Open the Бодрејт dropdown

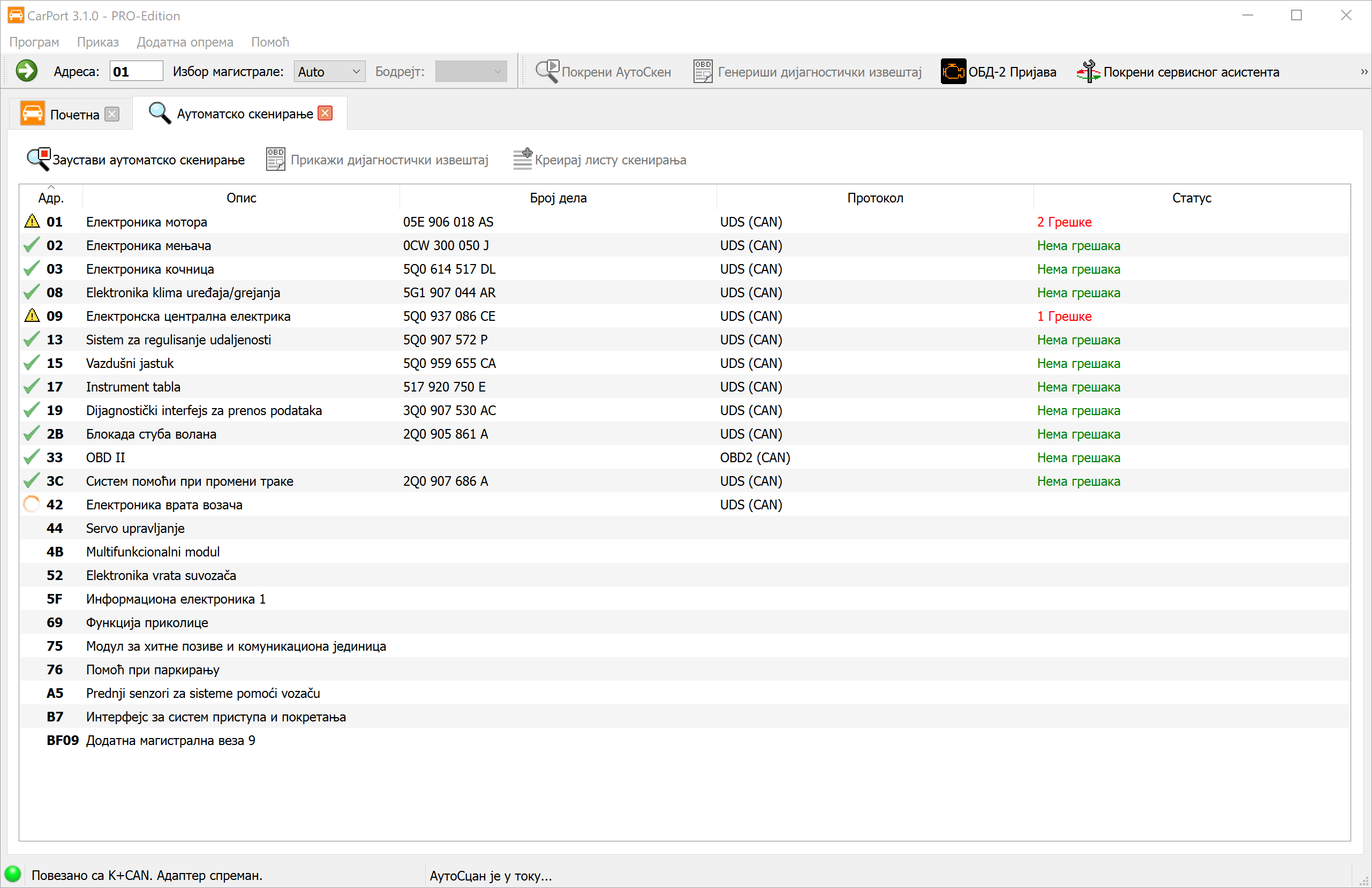470,72
